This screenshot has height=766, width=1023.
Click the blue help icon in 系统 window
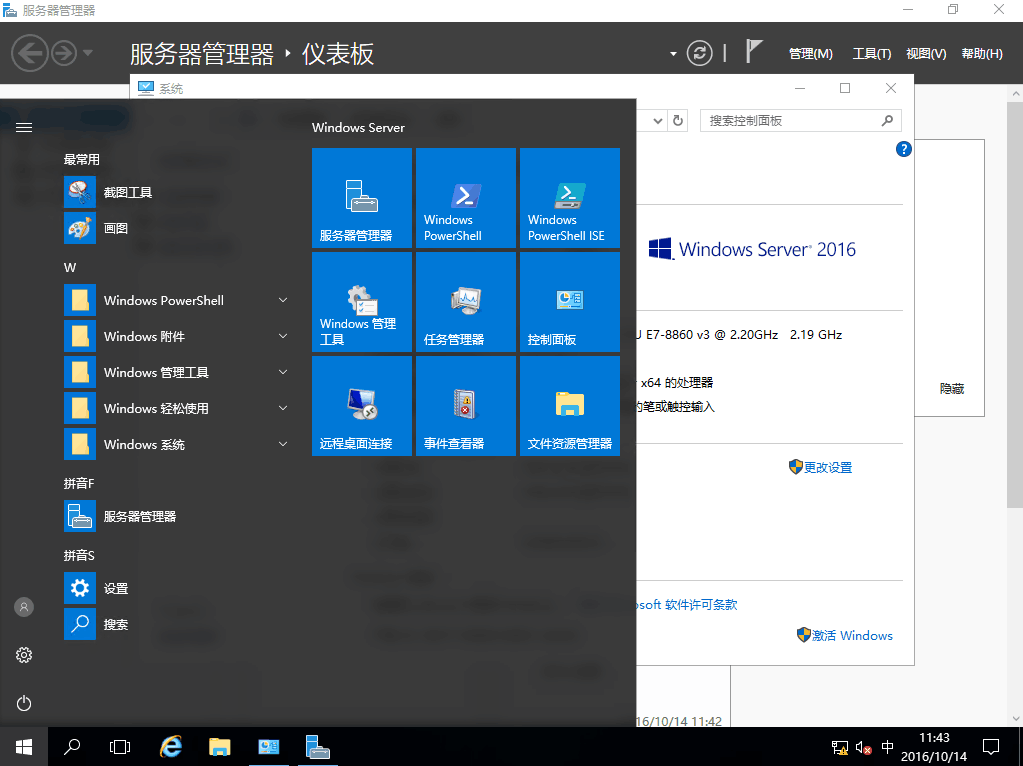pyautogui.click(x=904, y=149)
